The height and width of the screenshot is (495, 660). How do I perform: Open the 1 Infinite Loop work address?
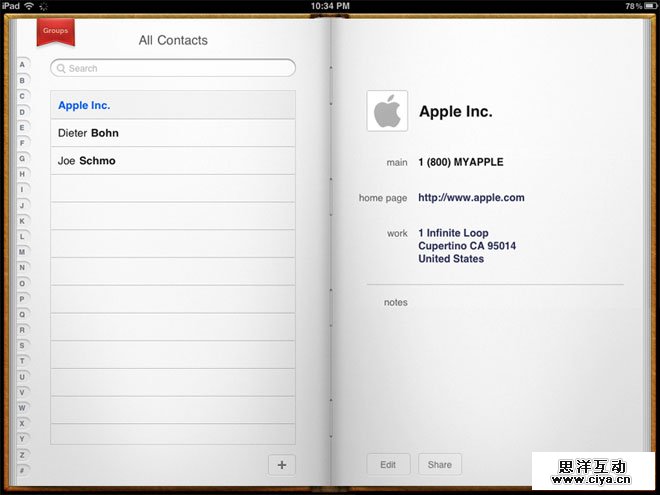(x=467, y=246)
